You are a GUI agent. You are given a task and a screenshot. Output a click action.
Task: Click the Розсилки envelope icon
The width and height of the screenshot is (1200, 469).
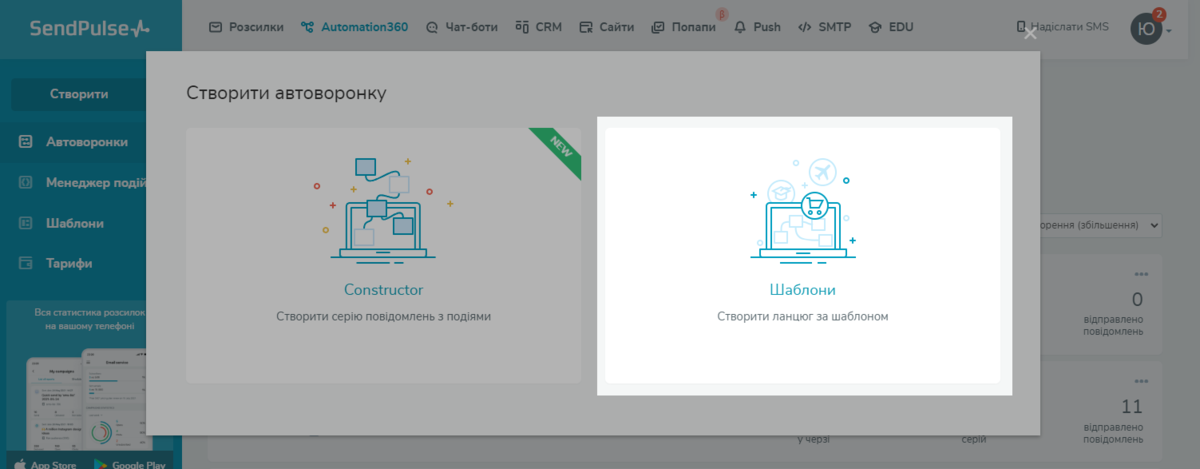pos(215,27)
